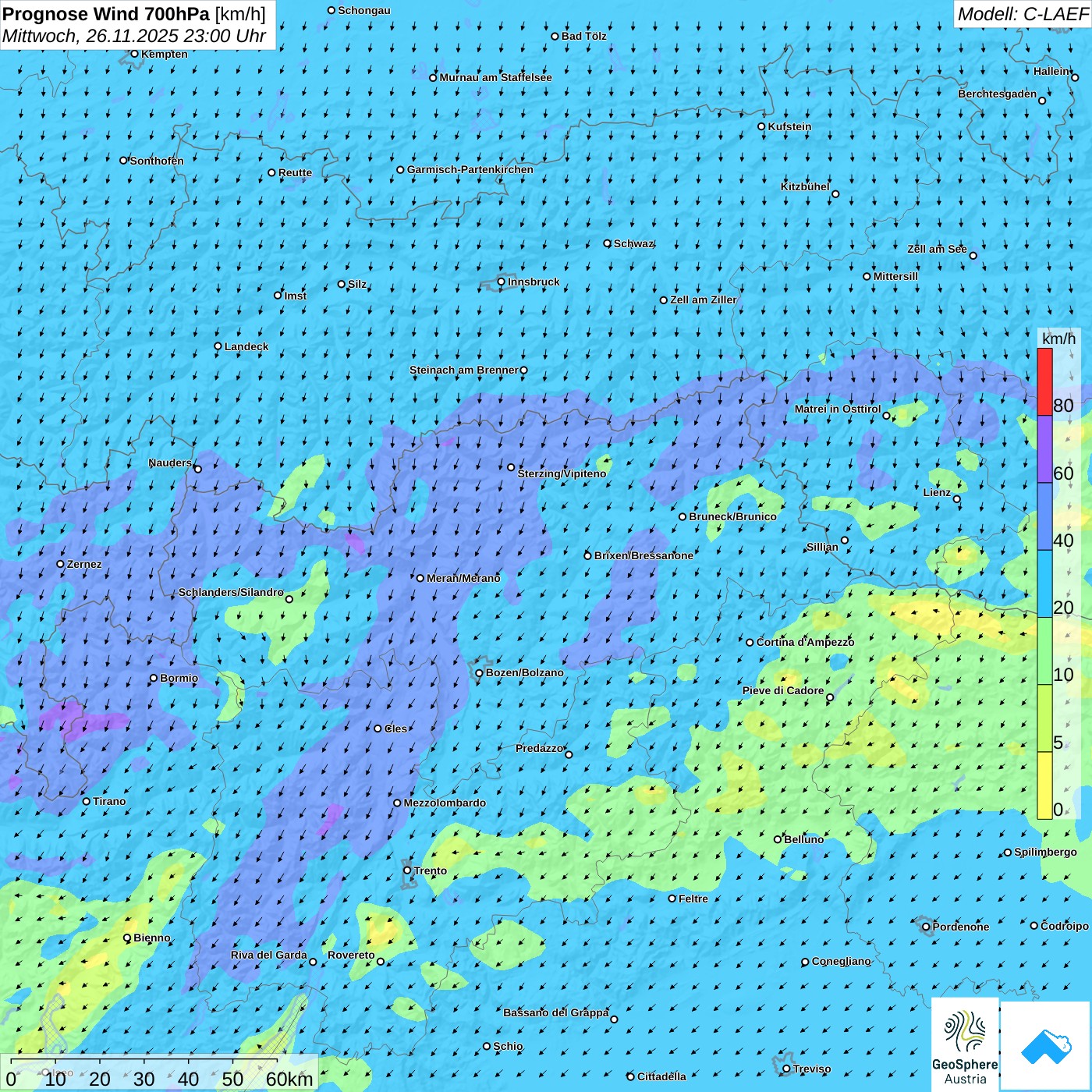Select the Steinach am Brenner label
The image size is (1092, 1092).
point(463,370)
